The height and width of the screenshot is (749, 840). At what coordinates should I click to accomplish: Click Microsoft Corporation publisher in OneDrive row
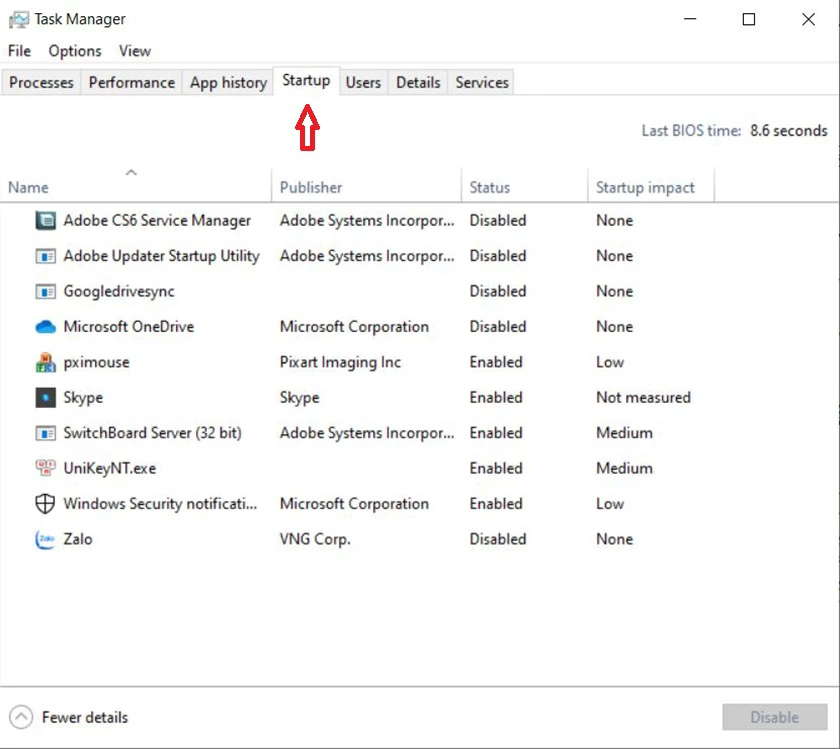point(354,327)
